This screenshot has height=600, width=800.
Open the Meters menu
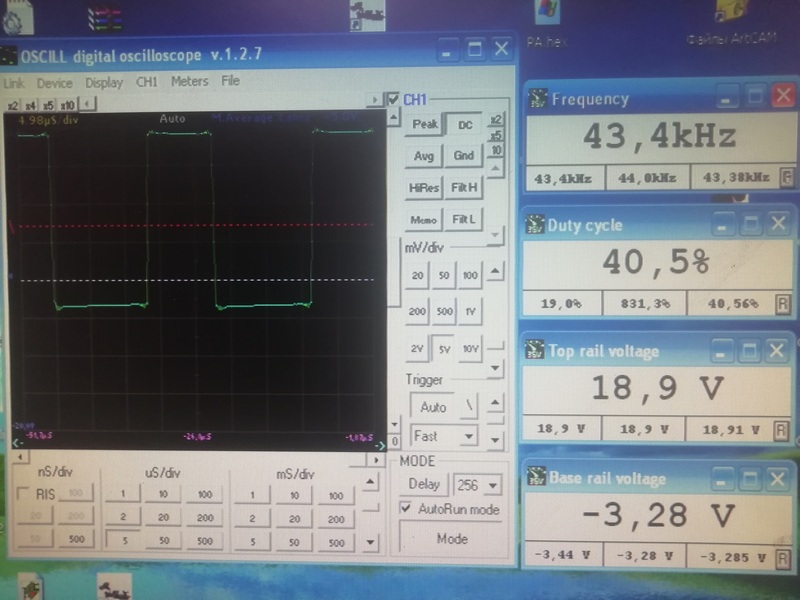189,82
